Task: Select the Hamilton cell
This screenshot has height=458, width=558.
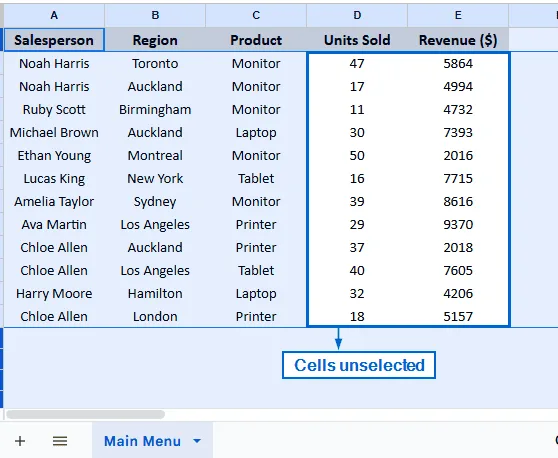Action: point(155,294)
